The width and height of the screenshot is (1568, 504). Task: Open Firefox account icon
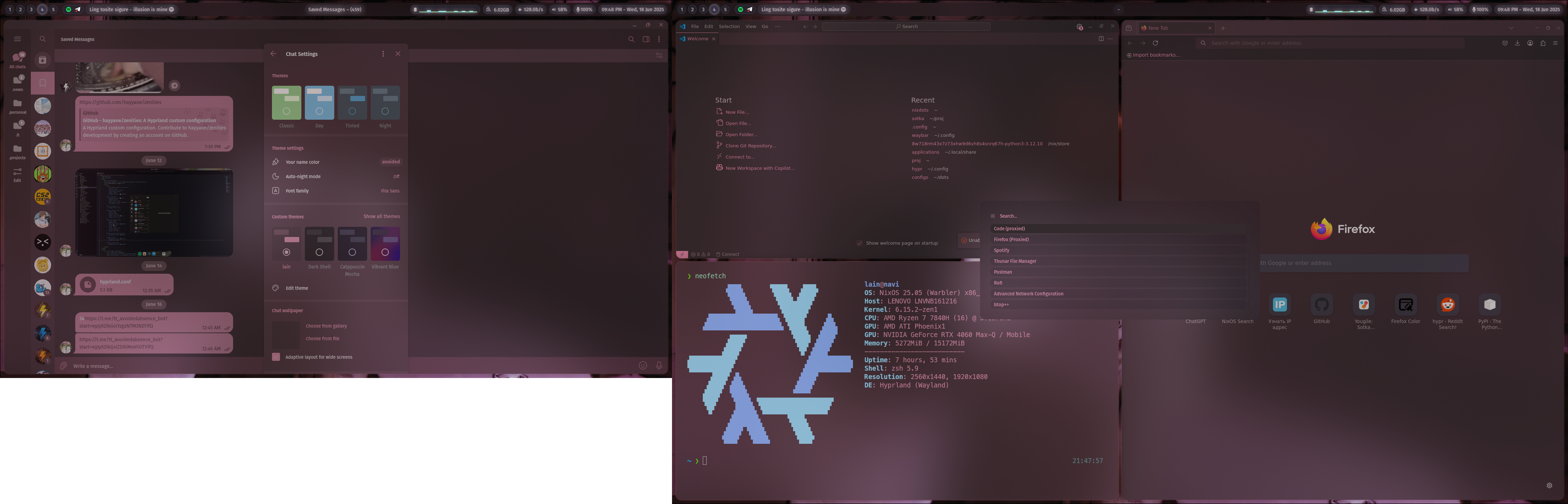coord(1529,43)
